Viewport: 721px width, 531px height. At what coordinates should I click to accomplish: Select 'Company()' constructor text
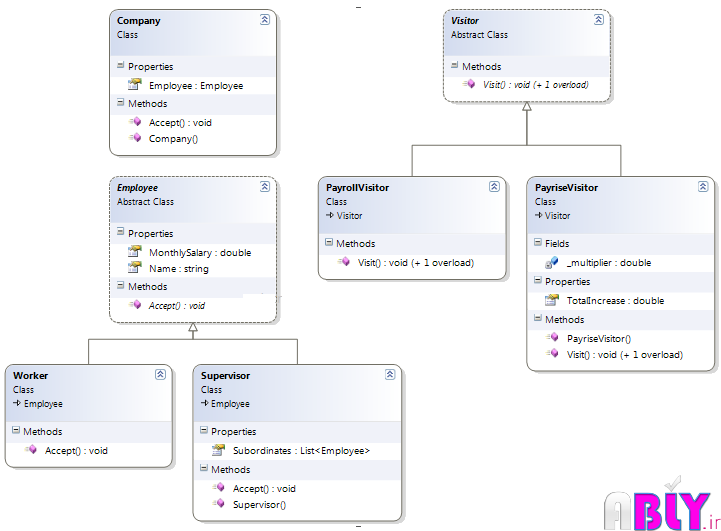coord(173,138)
